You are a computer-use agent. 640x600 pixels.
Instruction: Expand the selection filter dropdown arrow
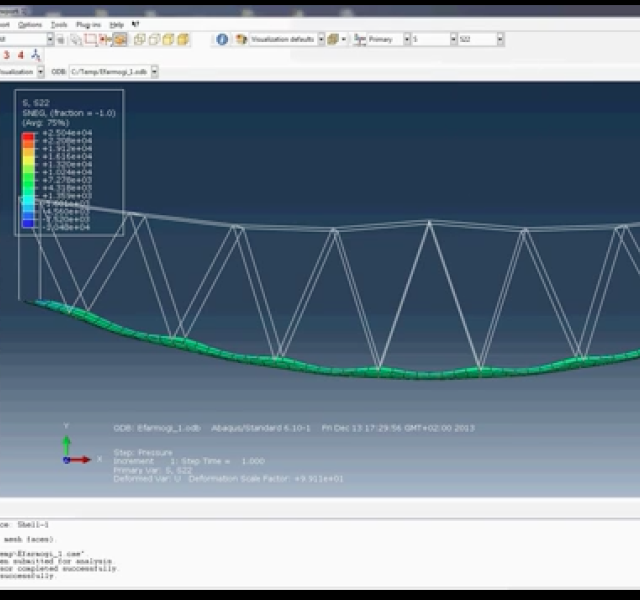click(50, 39)
